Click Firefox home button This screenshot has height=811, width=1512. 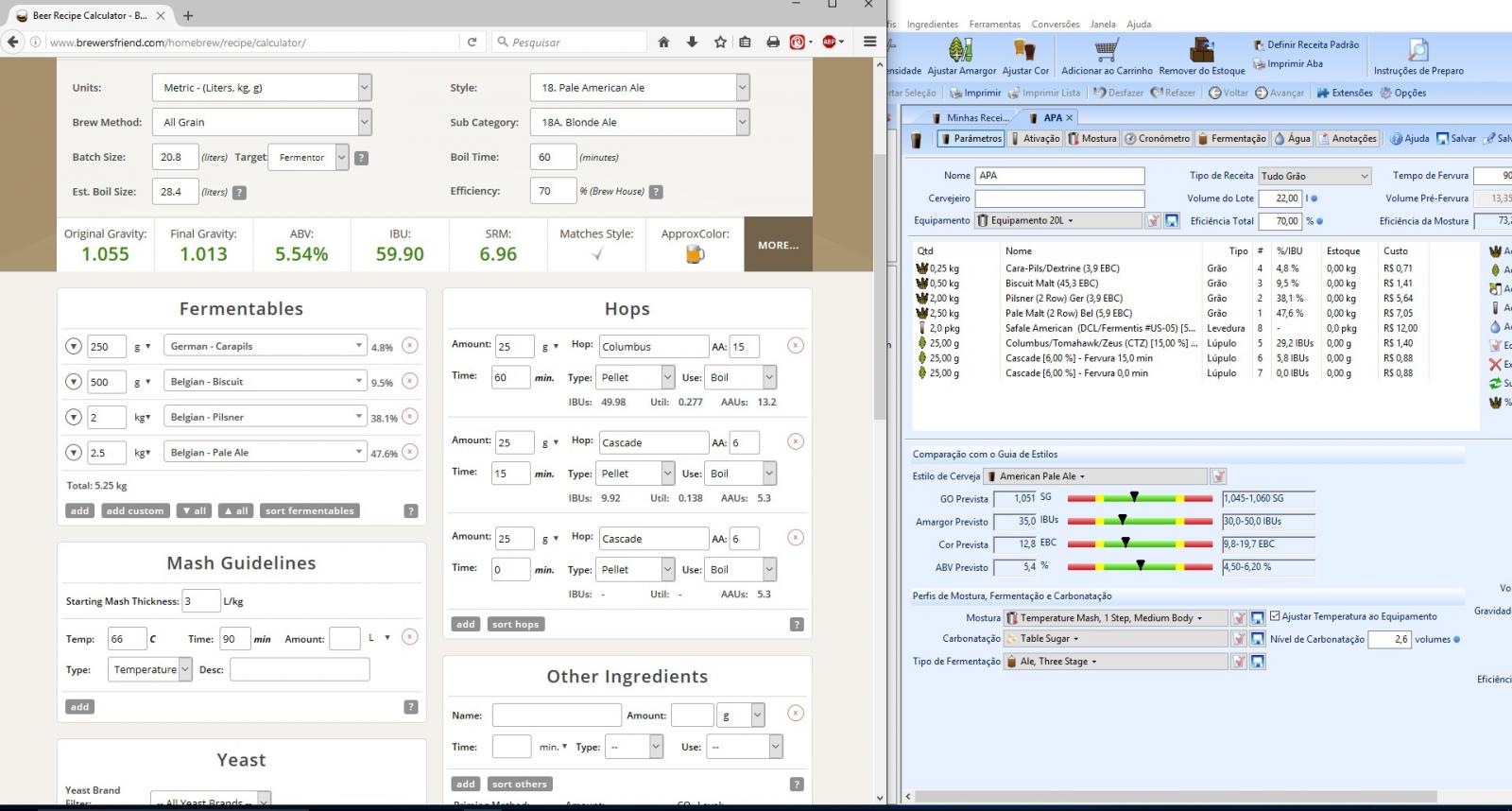663,42
